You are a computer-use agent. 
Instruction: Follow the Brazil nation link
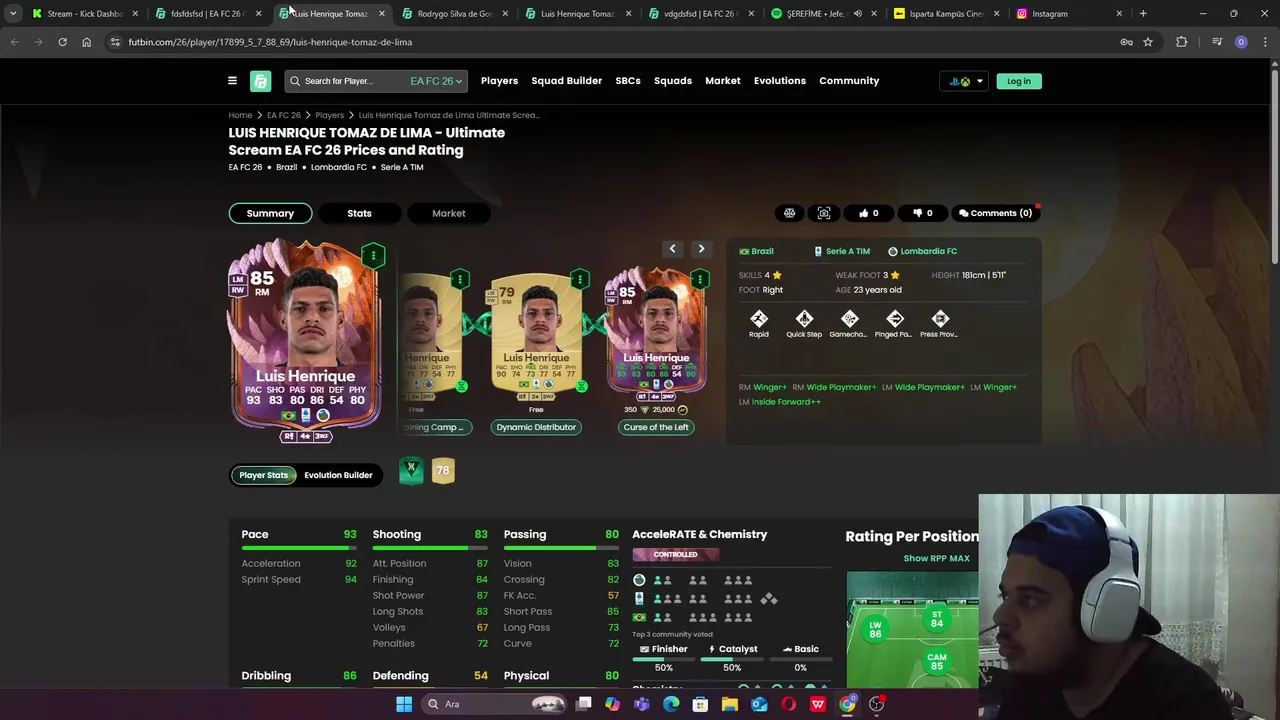pyautogui.click(x=756, y=251)
